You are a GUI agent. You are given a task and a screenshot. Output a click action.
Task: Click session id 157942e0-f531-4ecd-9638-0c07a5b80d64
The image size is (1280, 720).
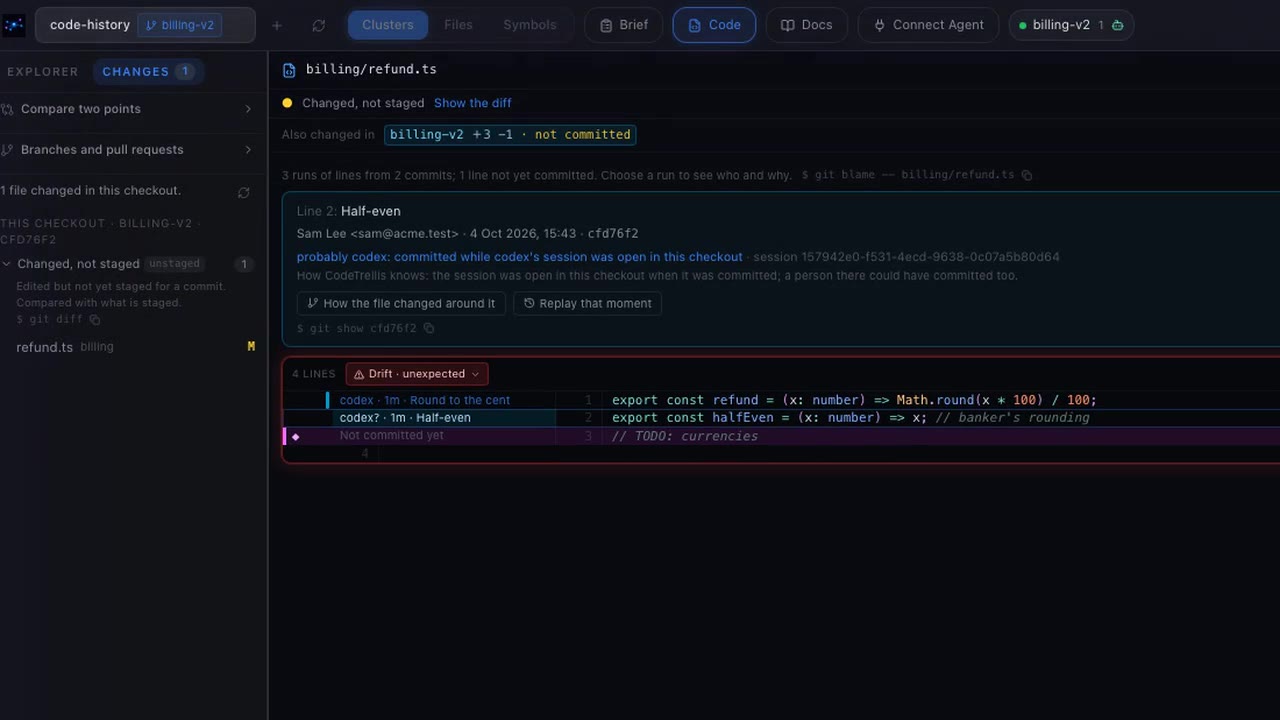pos(906,257)
